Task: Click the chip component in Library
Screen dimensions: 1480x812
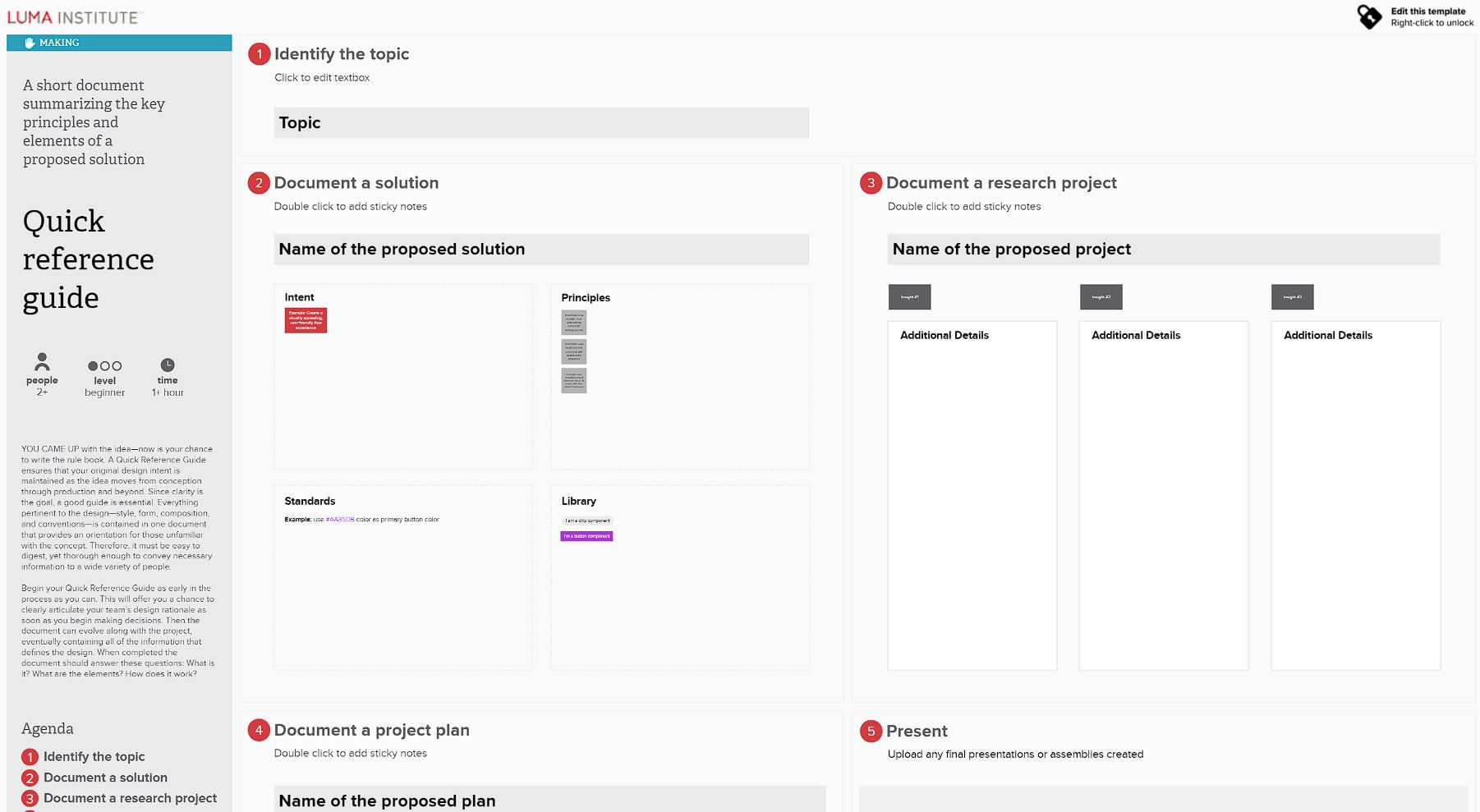Action: point(587,521)
